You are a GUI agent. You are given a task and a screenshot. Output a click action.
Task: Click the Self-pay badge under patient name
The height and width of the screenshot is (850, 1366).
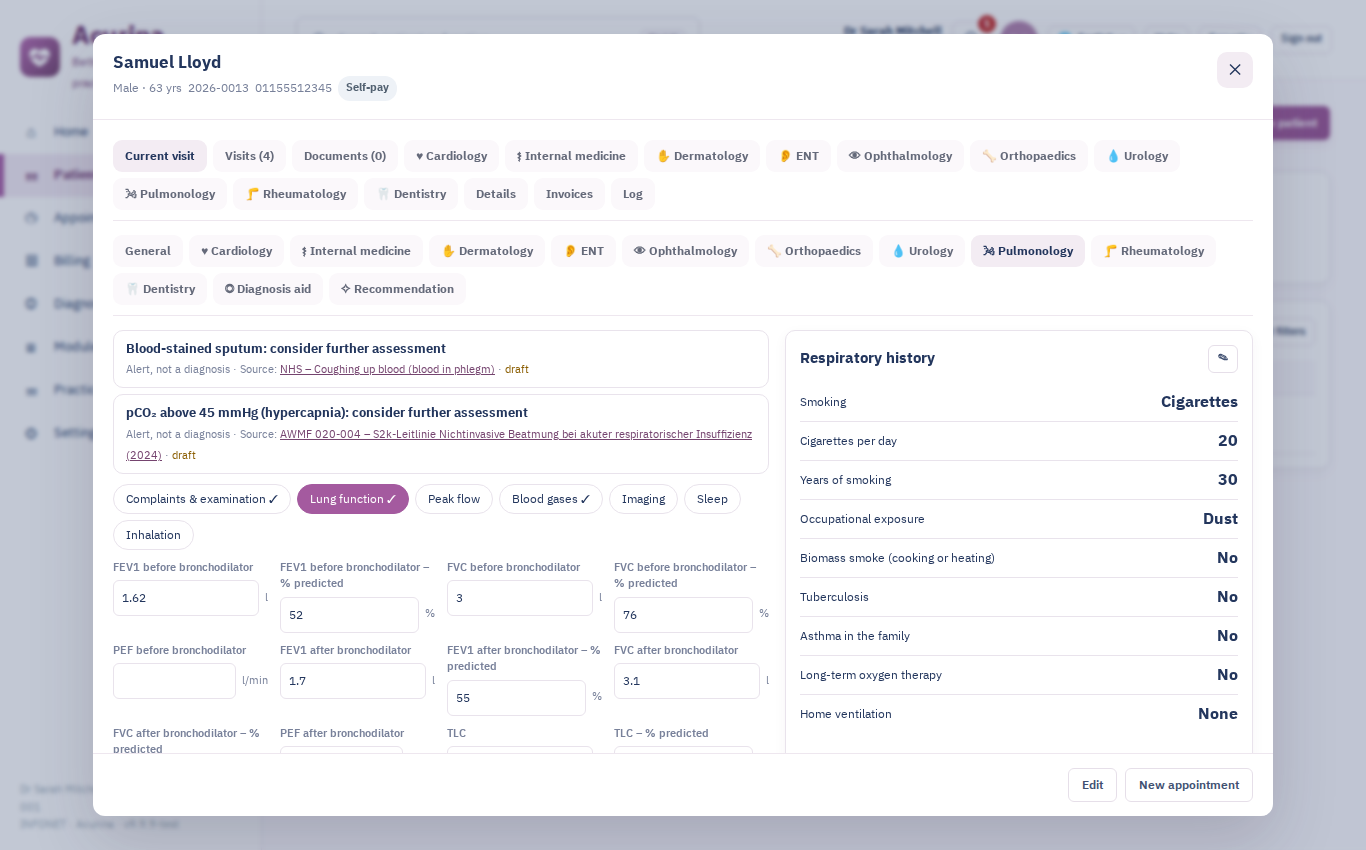[367, 88]
